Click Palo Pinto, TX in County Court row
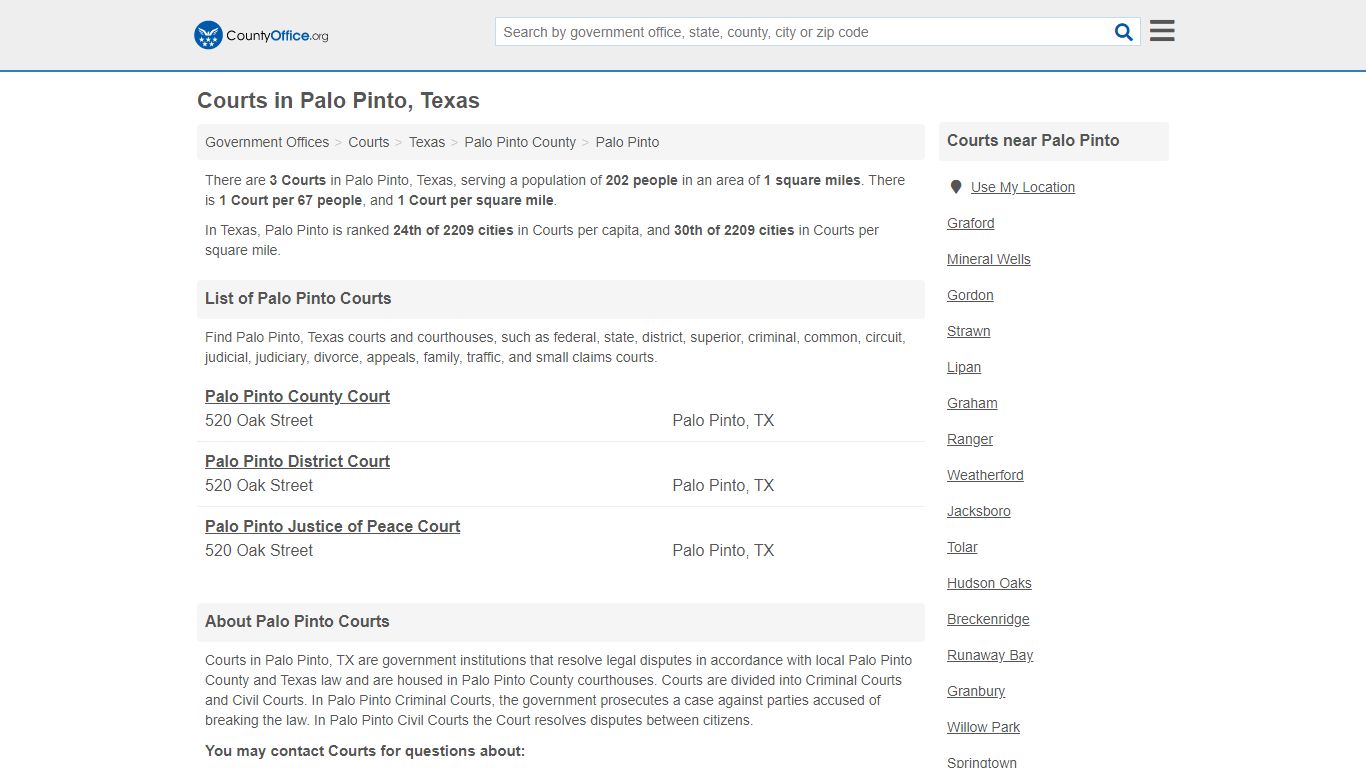This screenshot has width=1366, height=768. (723, 421)
